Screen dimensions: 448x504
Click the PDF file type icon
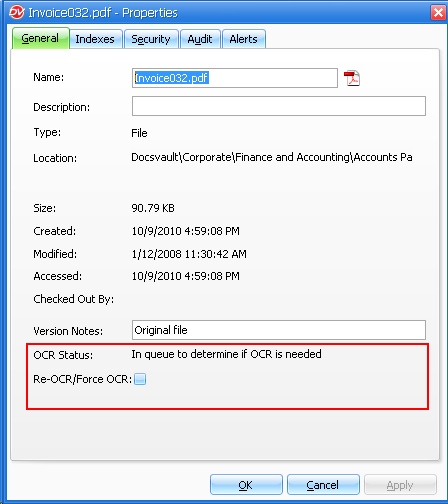tap(352, 78)
